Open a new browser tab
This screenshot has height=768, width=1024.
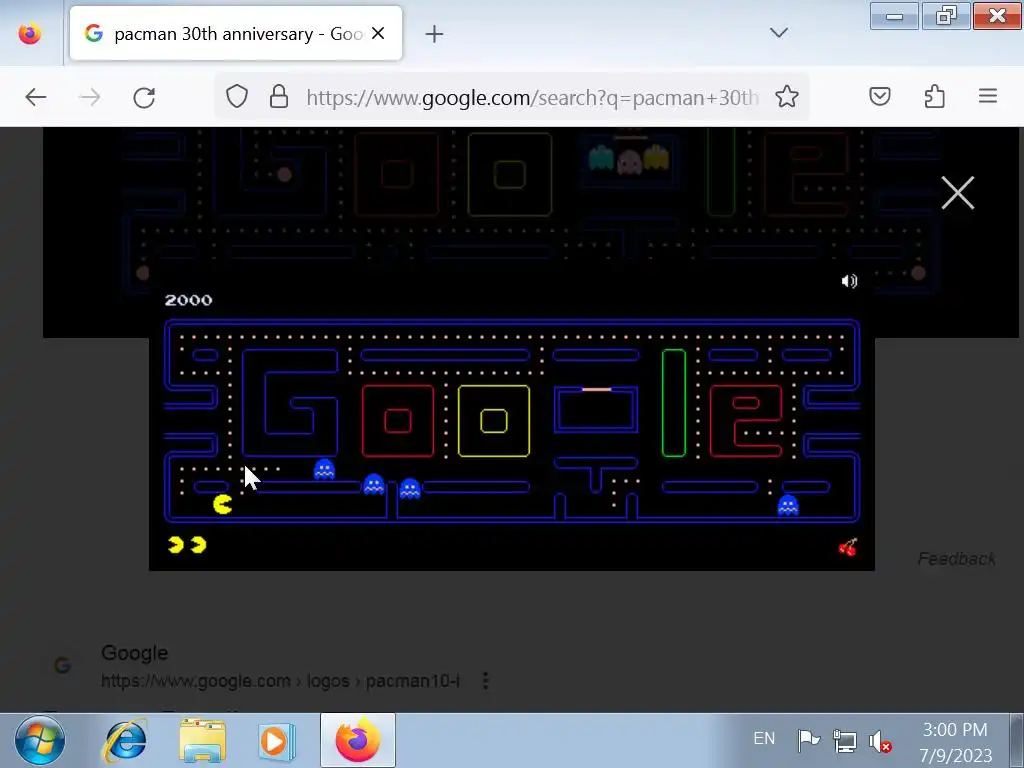434,34
